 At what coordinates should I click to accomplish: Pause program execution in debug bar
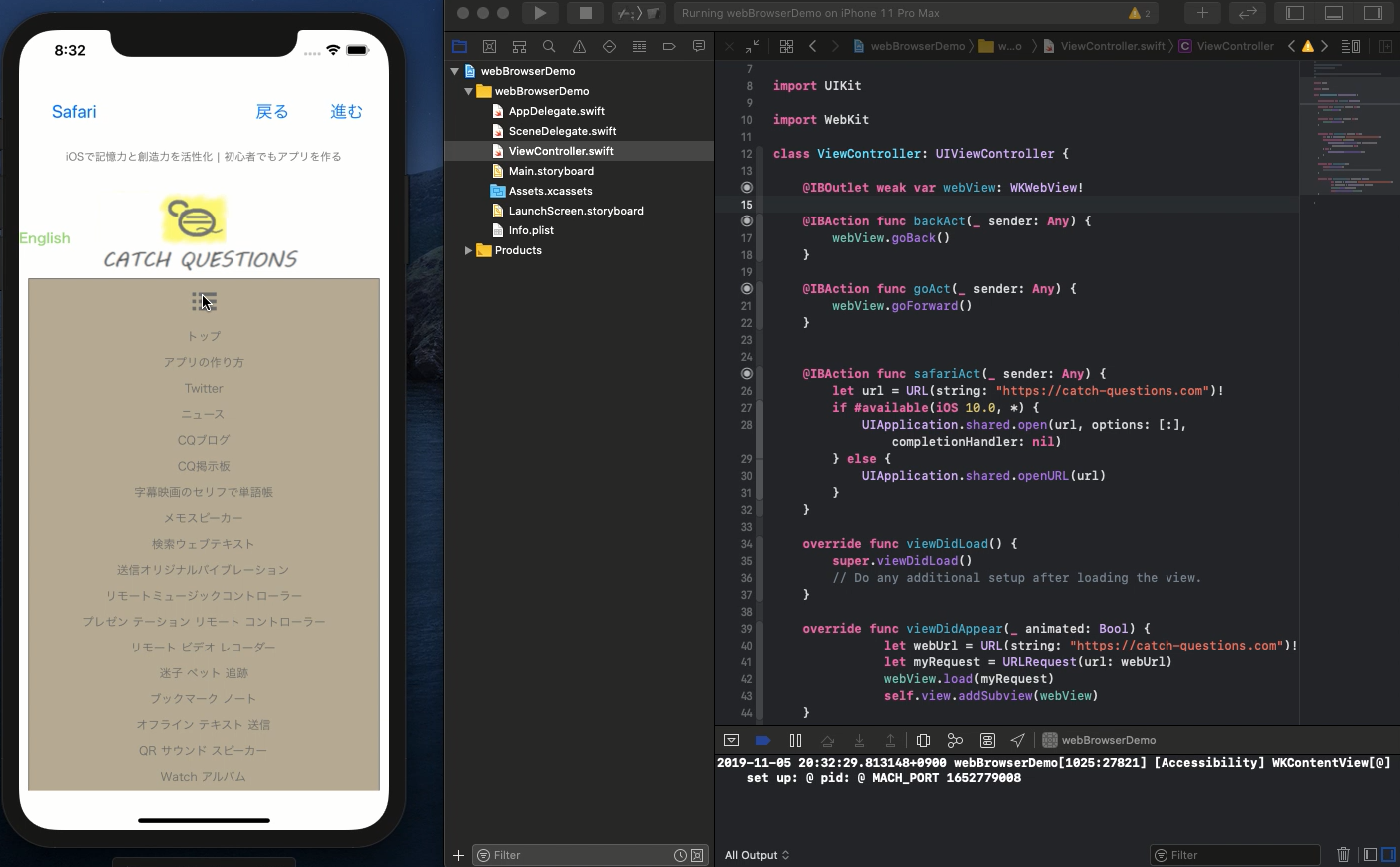tap(795, 740)
